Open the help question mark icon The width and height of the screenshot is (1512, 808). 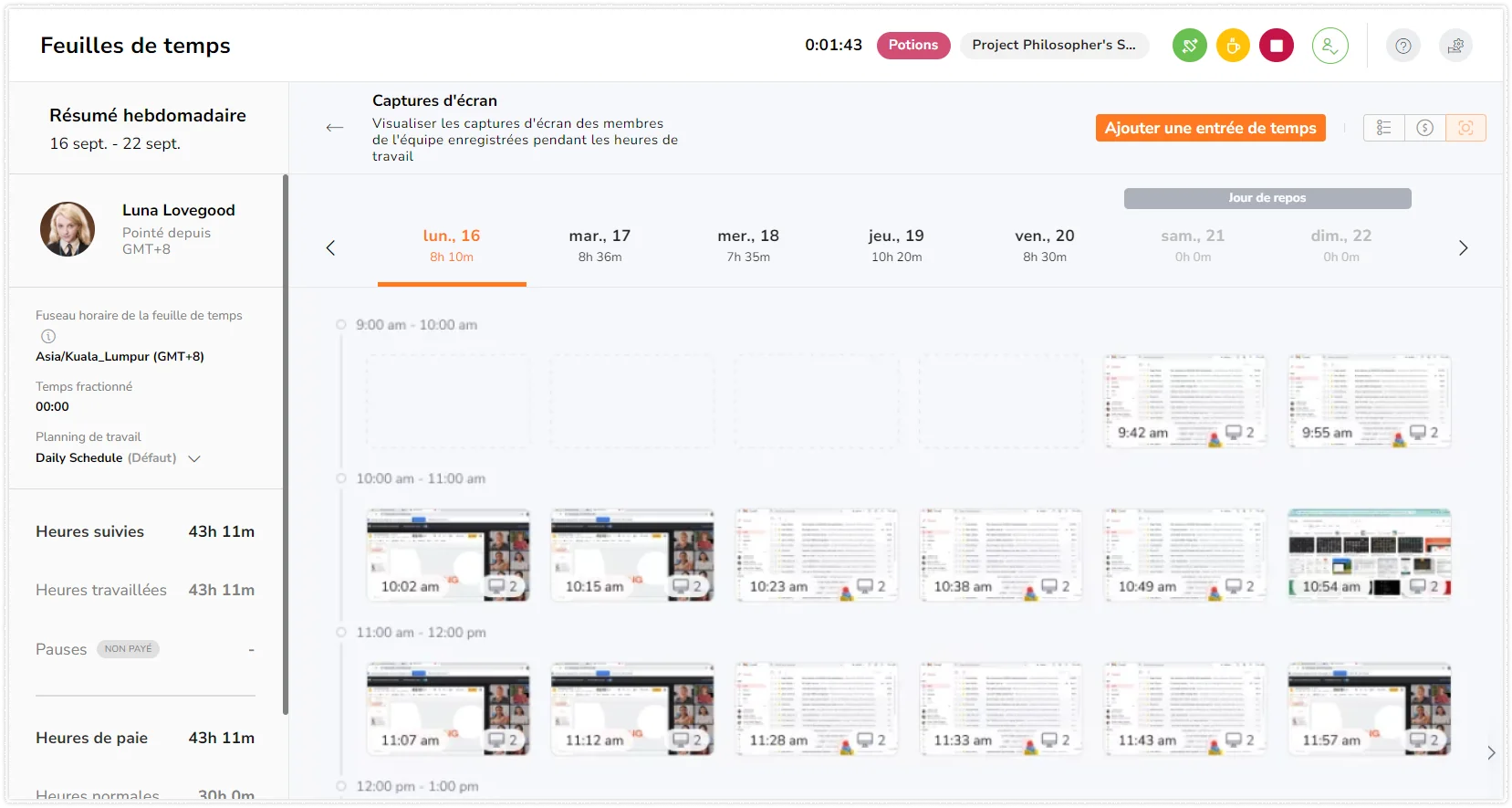1403,46
